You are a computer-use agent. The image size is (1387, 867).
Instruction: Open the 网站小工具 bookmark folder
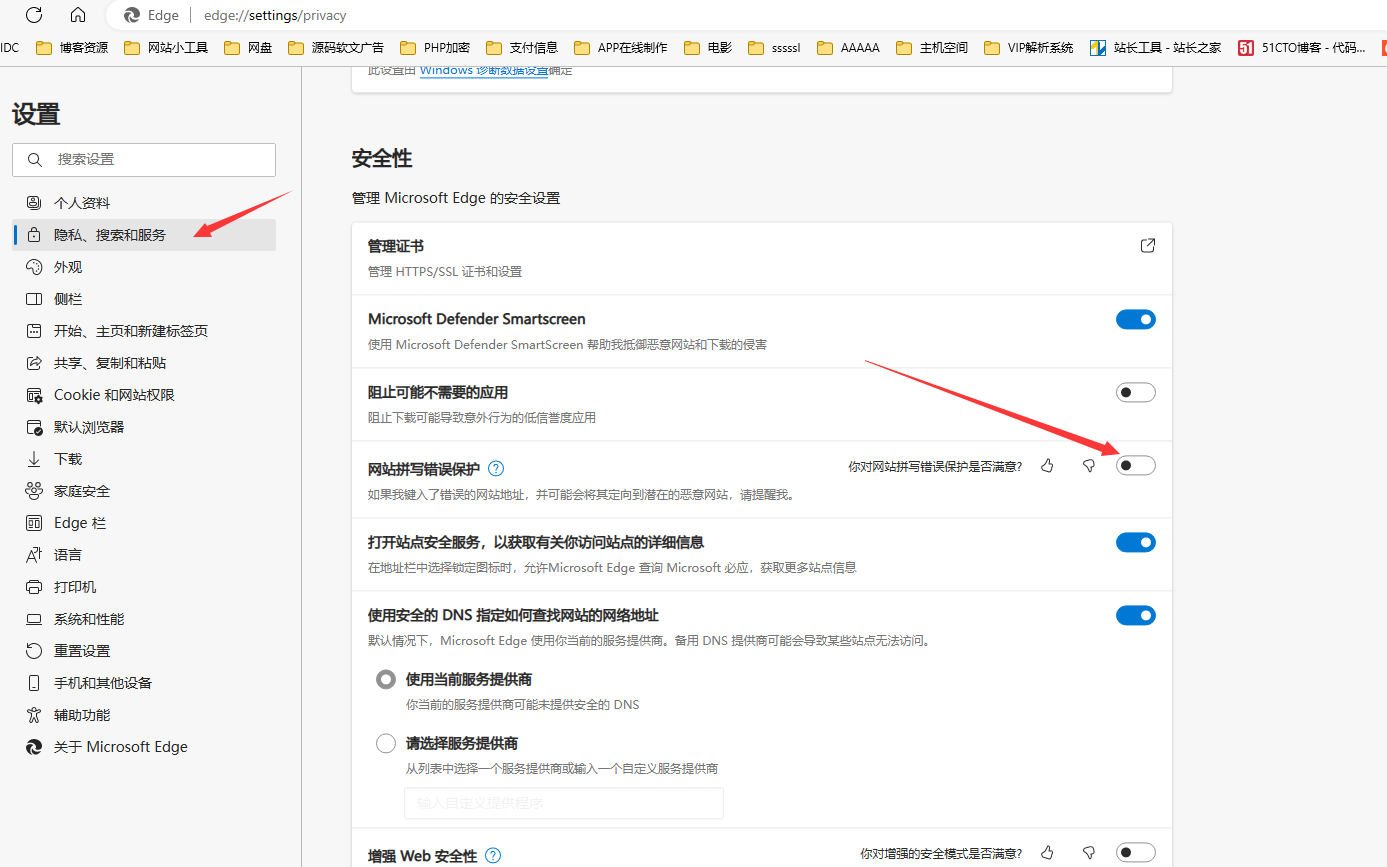point(166,47)
